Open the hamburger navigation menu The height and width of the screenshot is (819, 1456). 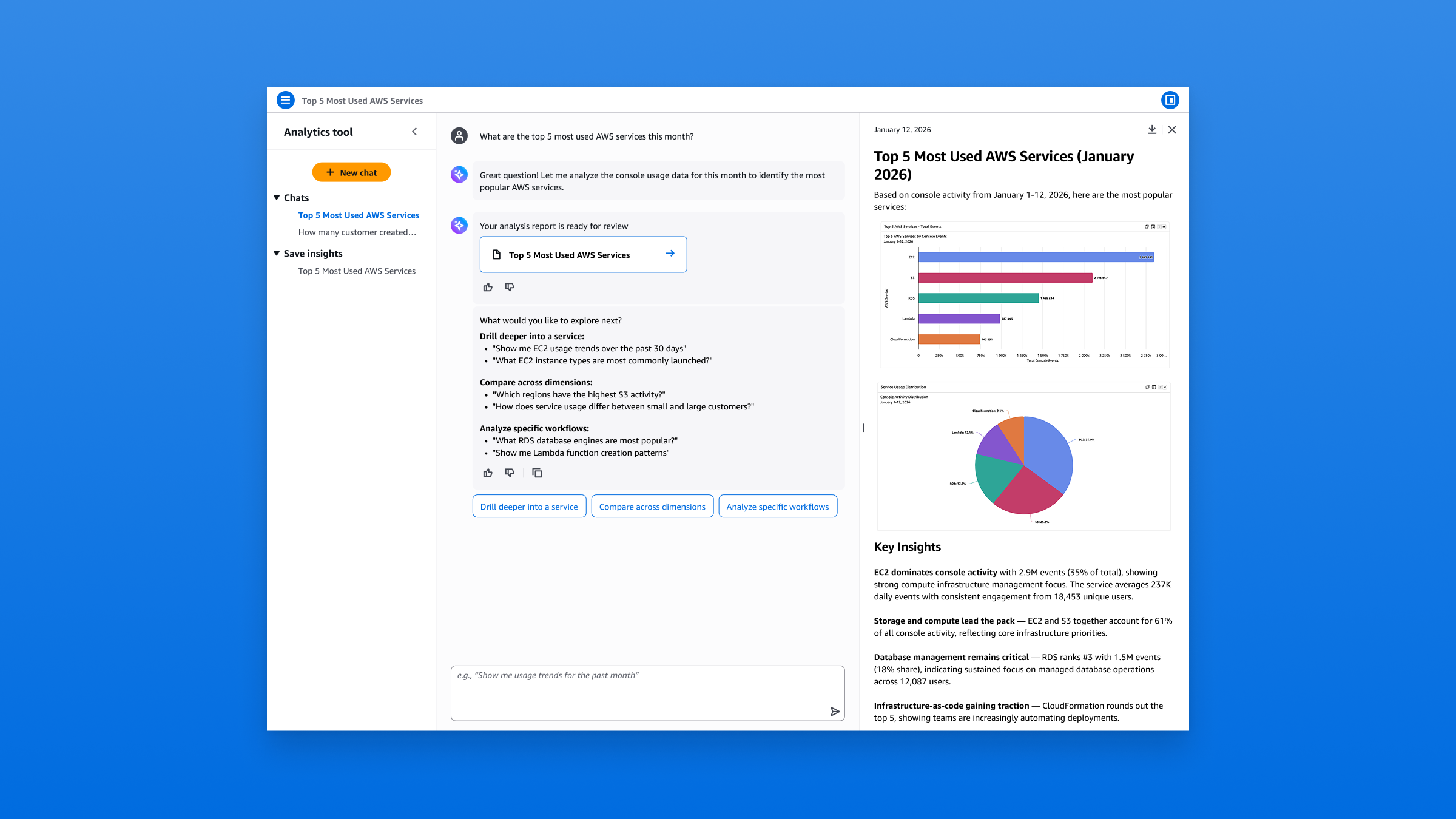coord(285,100)
